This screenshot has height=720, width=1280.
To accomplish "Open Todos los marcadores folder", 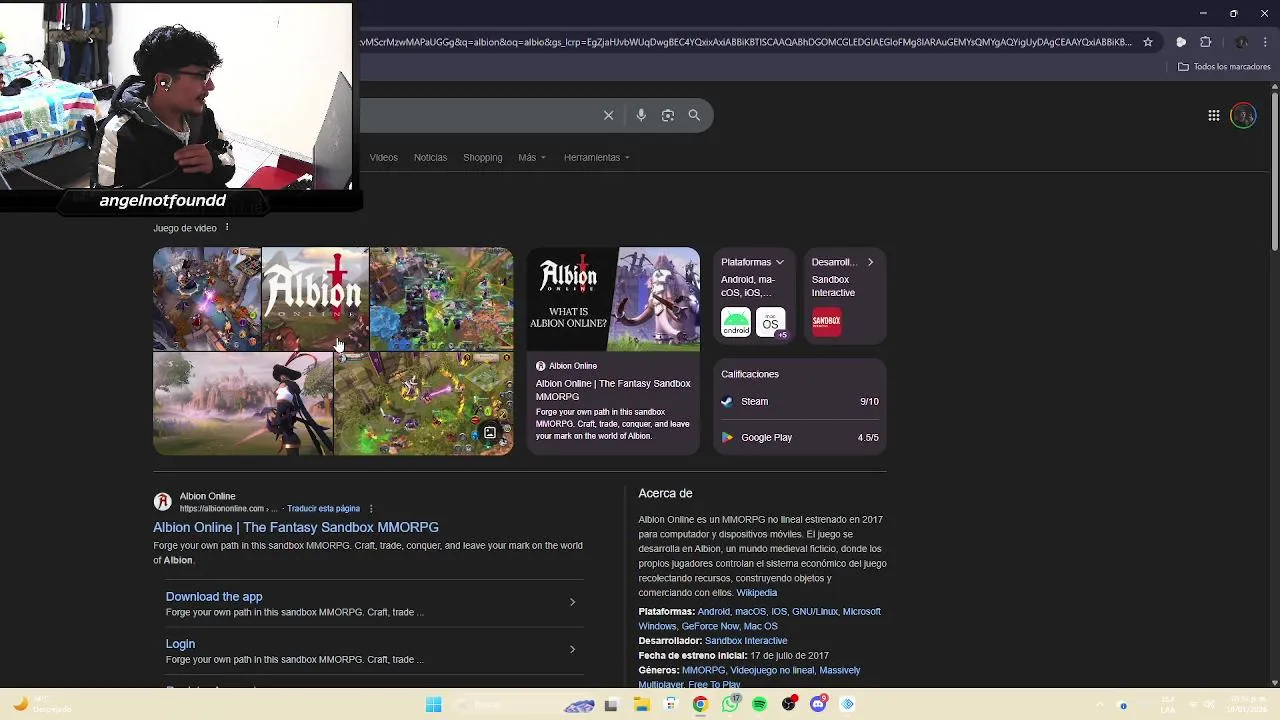I will tap(1224, 67).
